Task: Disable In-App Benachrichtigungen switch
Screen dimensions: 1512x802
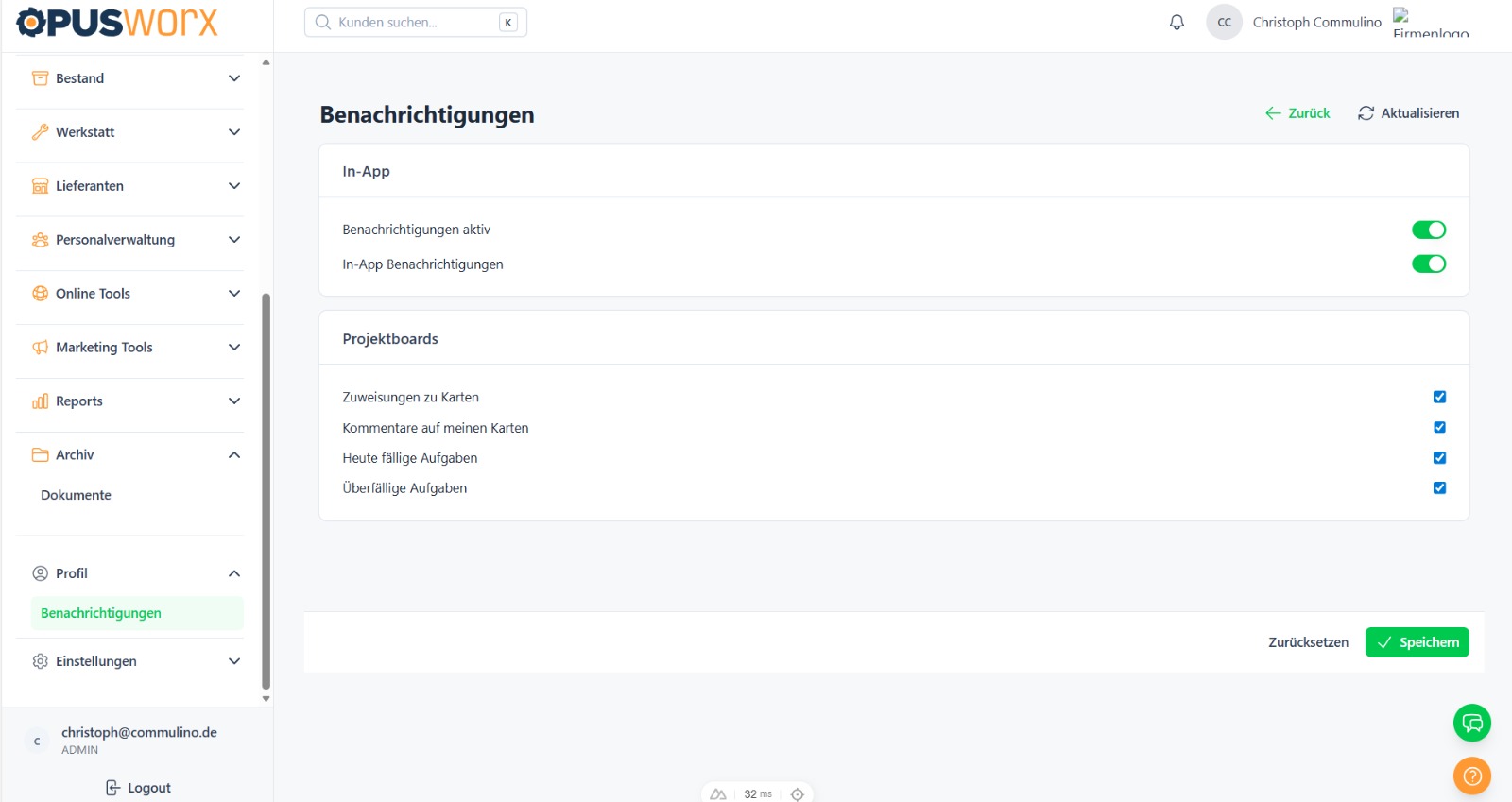Action: tap(1428, 264)
